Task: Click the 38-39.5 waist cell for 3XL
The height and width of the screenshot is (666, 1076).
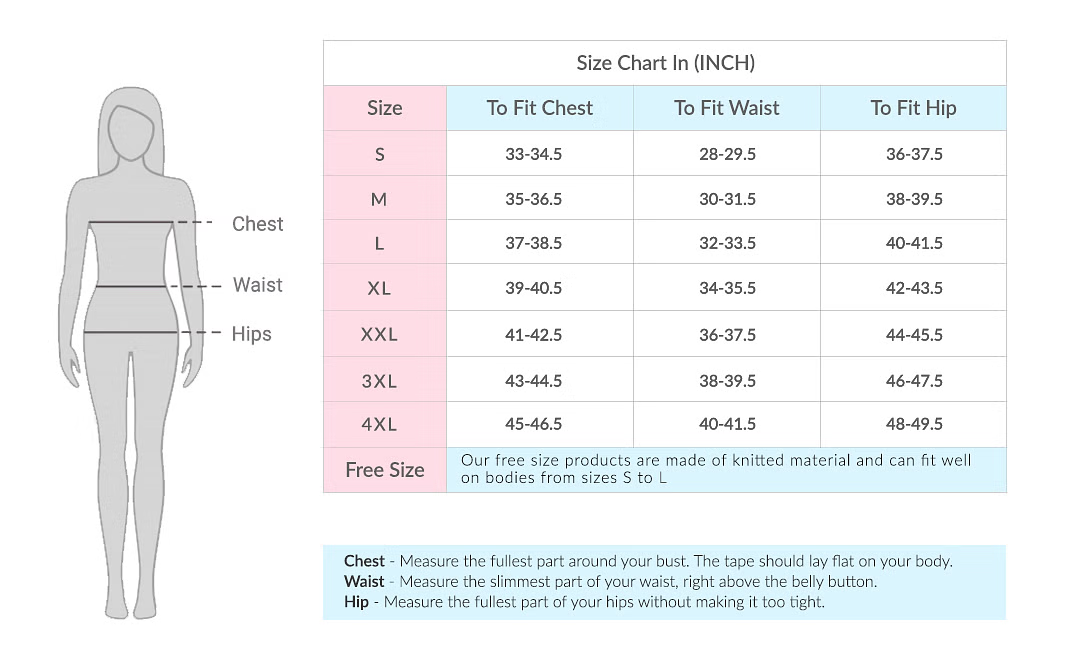Action: coord(727,381)
